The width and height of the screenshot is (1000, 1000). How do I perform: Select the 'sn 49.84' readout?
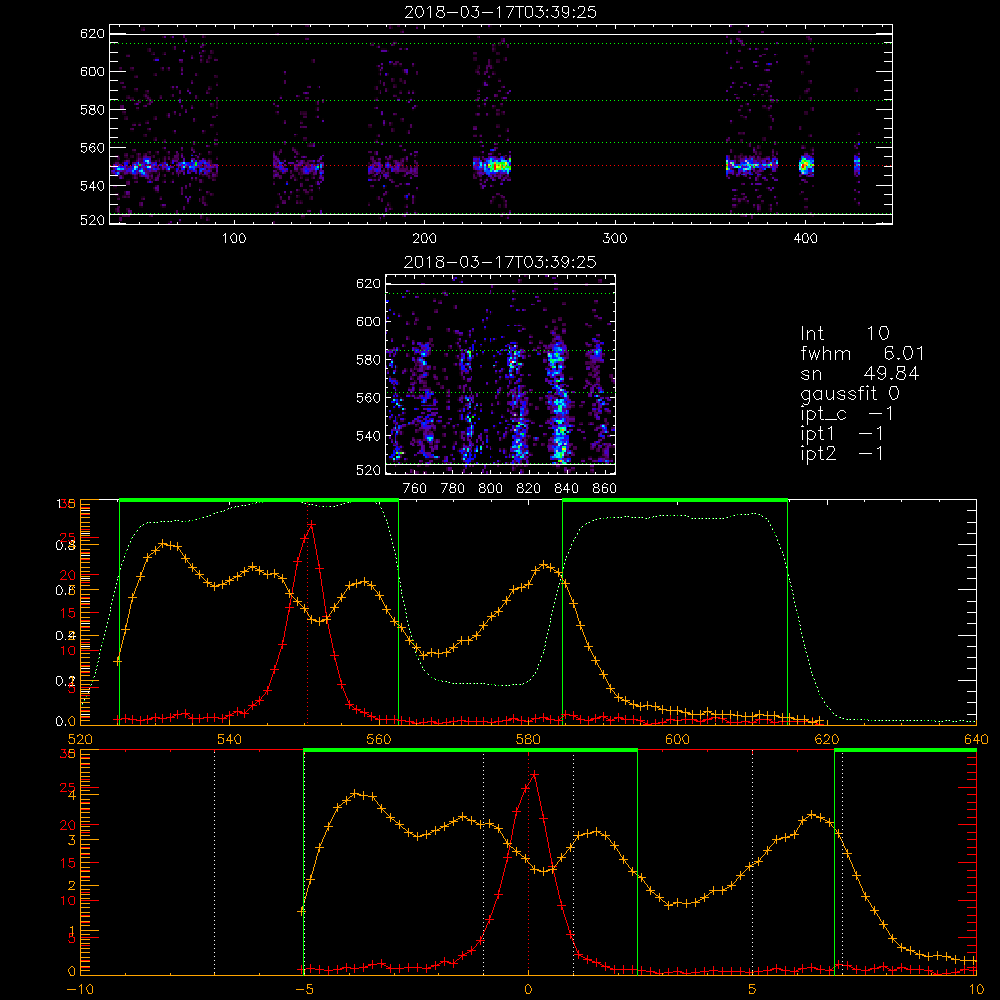860,373
